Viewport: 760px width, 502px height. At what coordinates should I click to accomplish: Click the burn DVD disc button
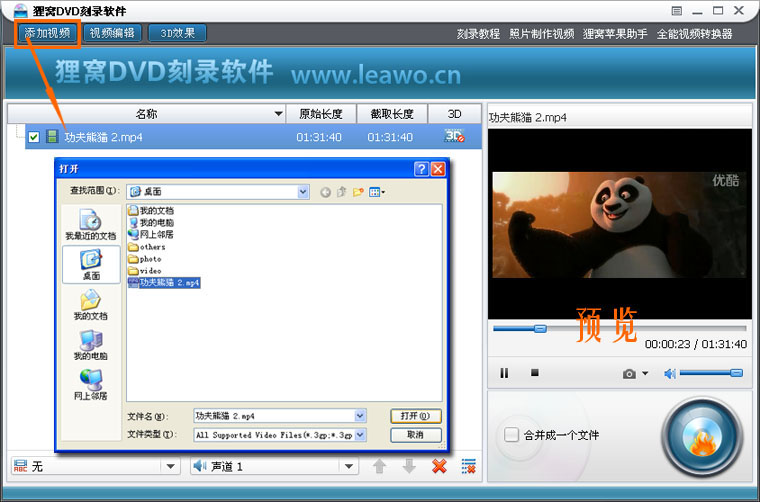coord(702,438)
